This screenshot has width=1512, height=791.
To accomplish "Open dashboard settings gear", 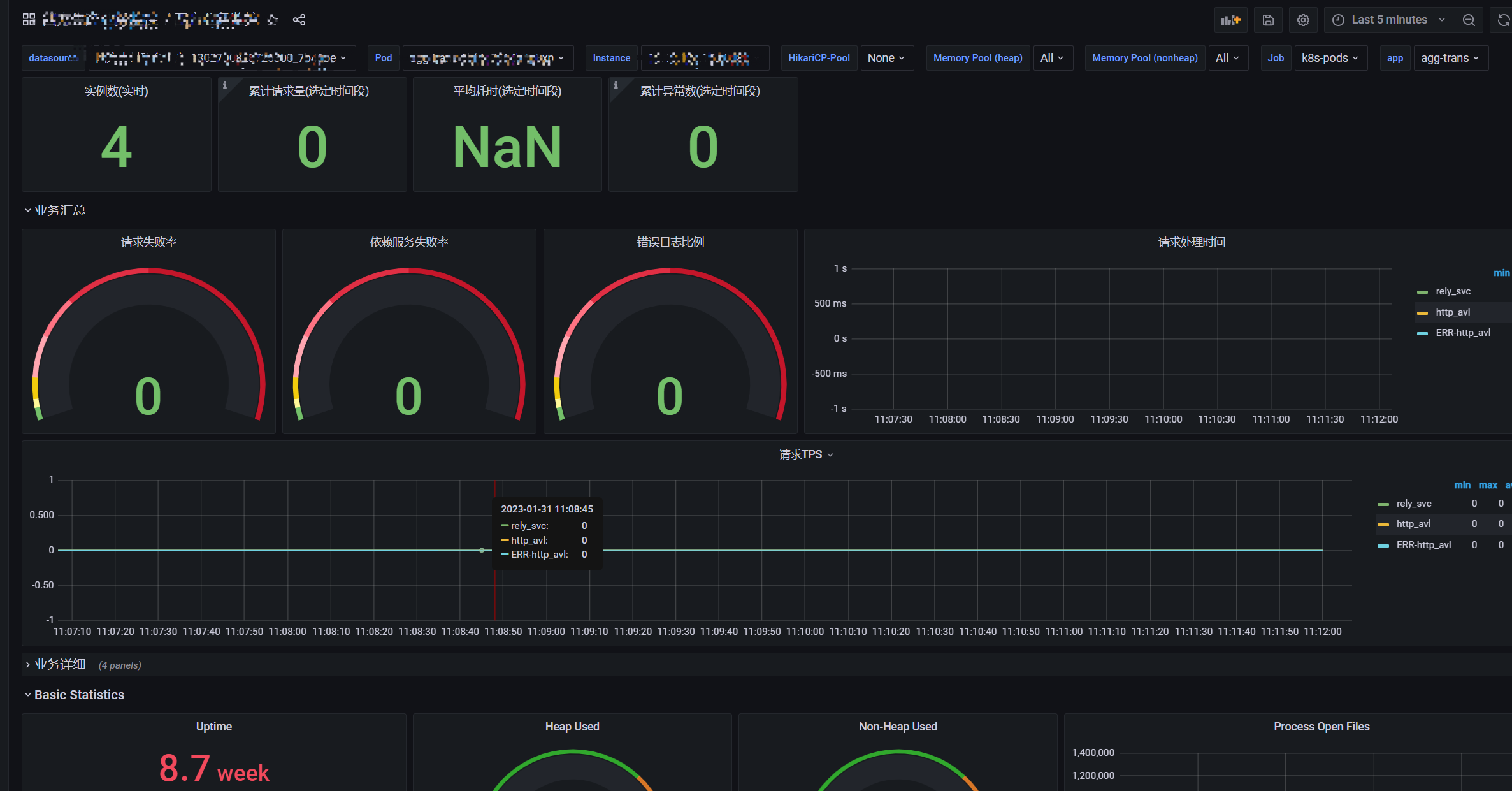I will point(1303,20).
